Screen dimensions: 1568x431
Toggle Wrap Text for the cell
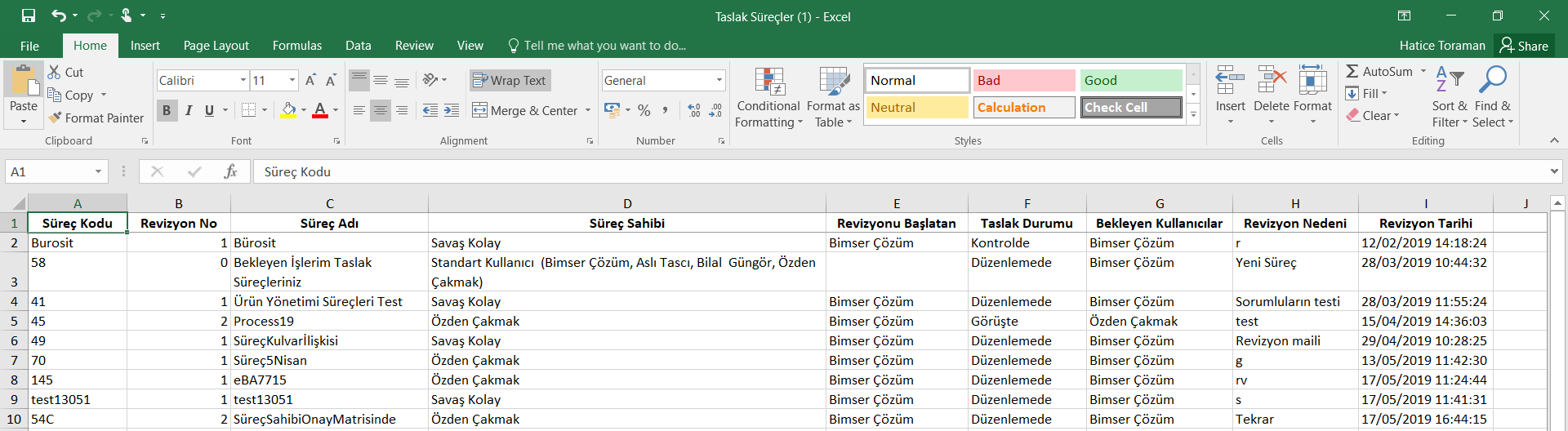pyautogui.click(x=510, y=80)
